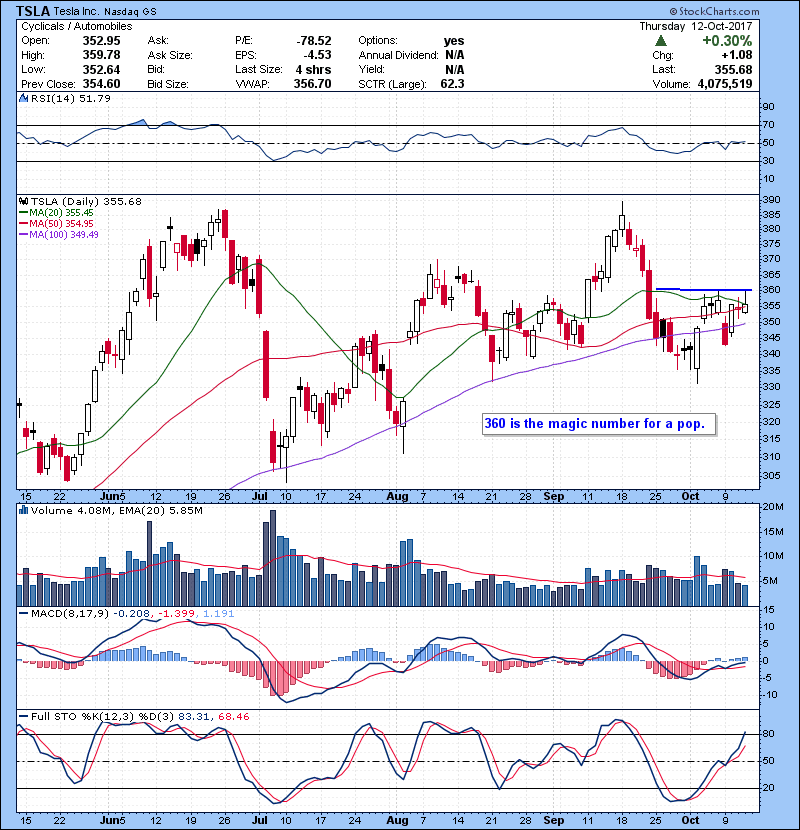The image size is (800, 830).
Task: Click the Prev Close value 354.60
Action: pos(102,84)
